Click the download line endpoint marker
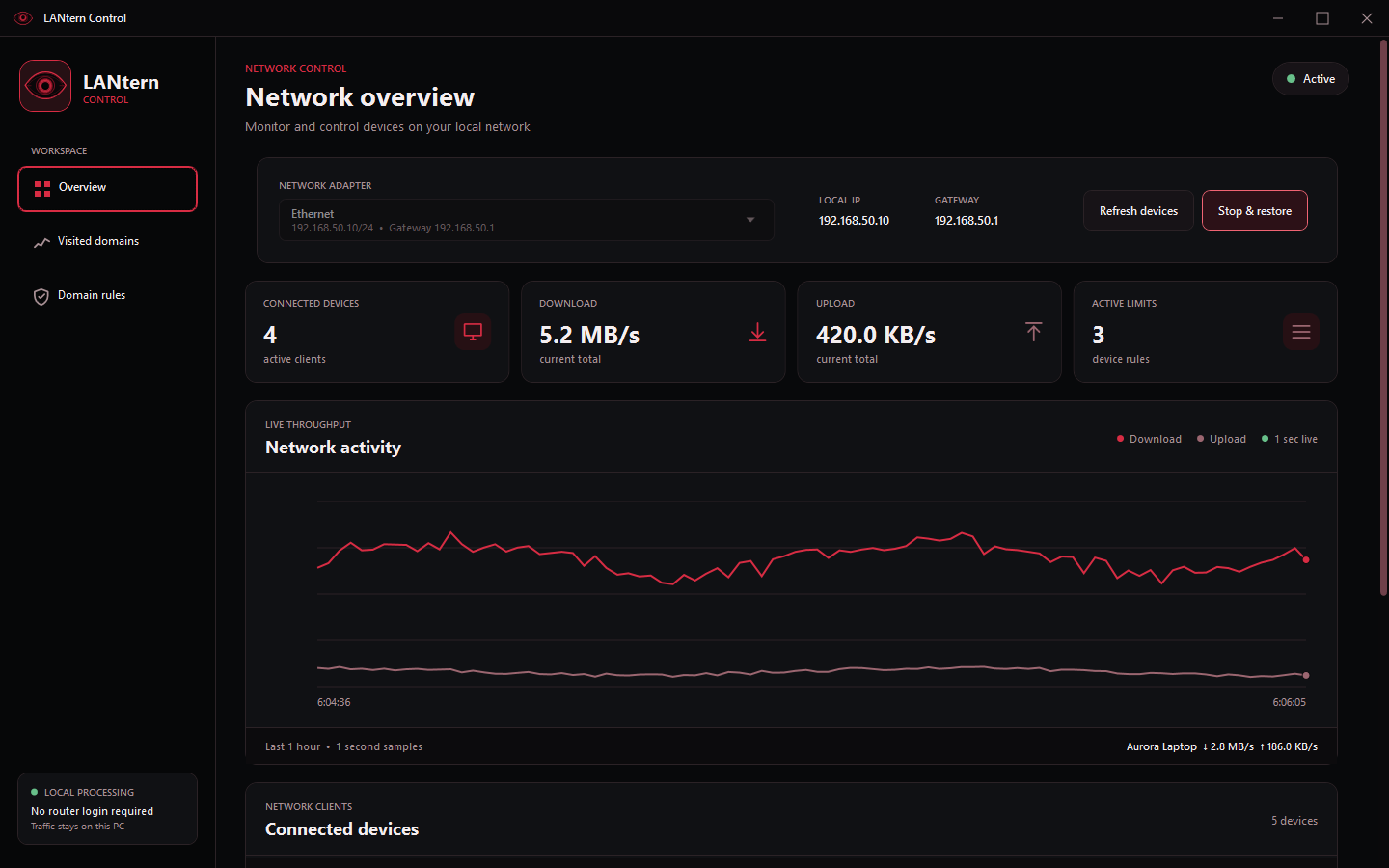1389x868 pixels. point(1306,559)
